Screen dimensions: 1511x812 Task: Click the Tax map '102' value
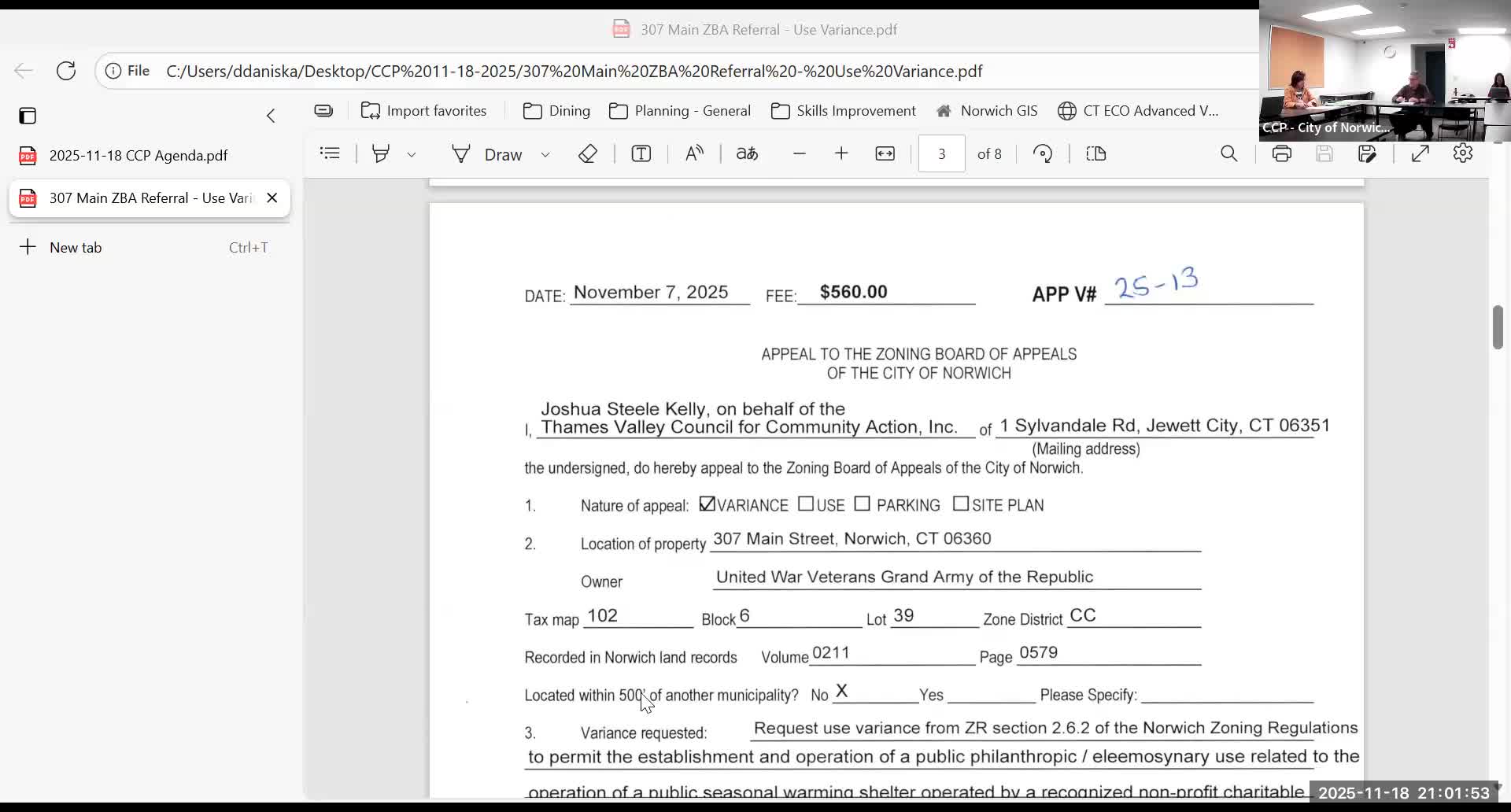point(602,616)
